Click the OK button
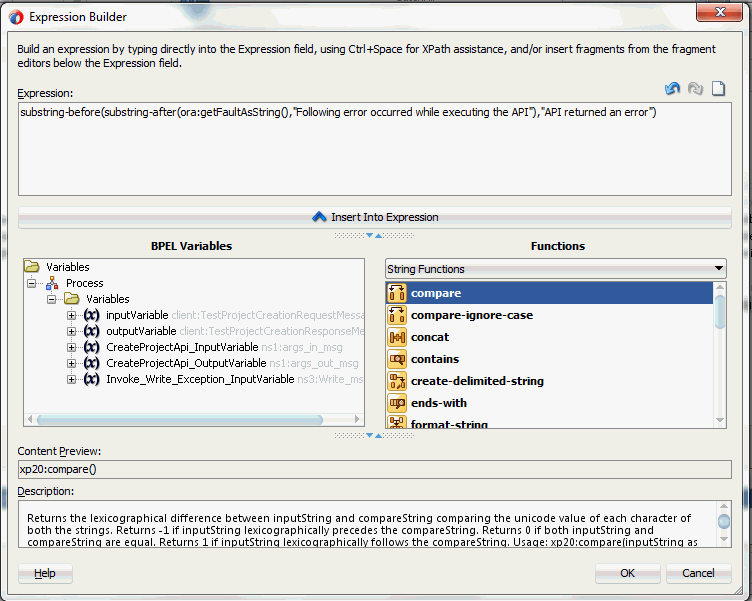 click(627, 573)
